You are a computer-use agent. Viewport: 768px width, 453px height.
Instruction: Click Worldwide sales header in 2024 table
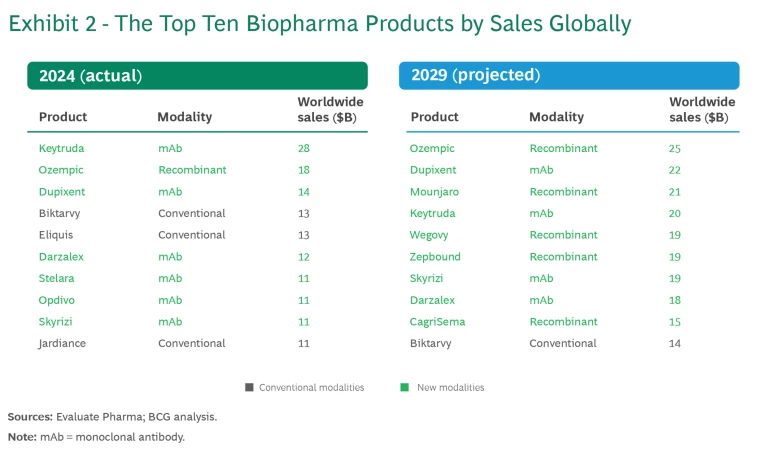tap(330, 109)
